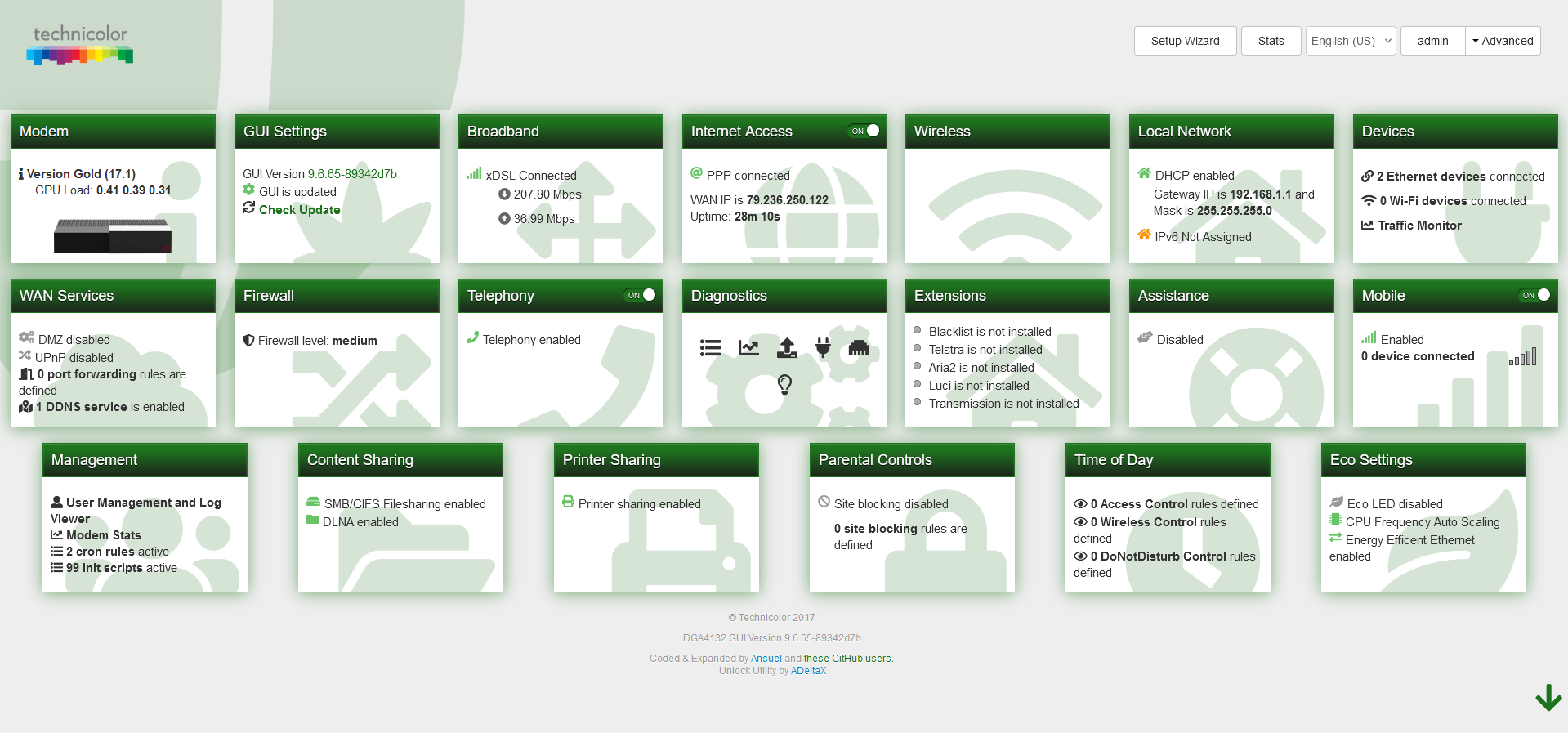
Task: Open the Broadband card header
Action: tap(561, 132)
